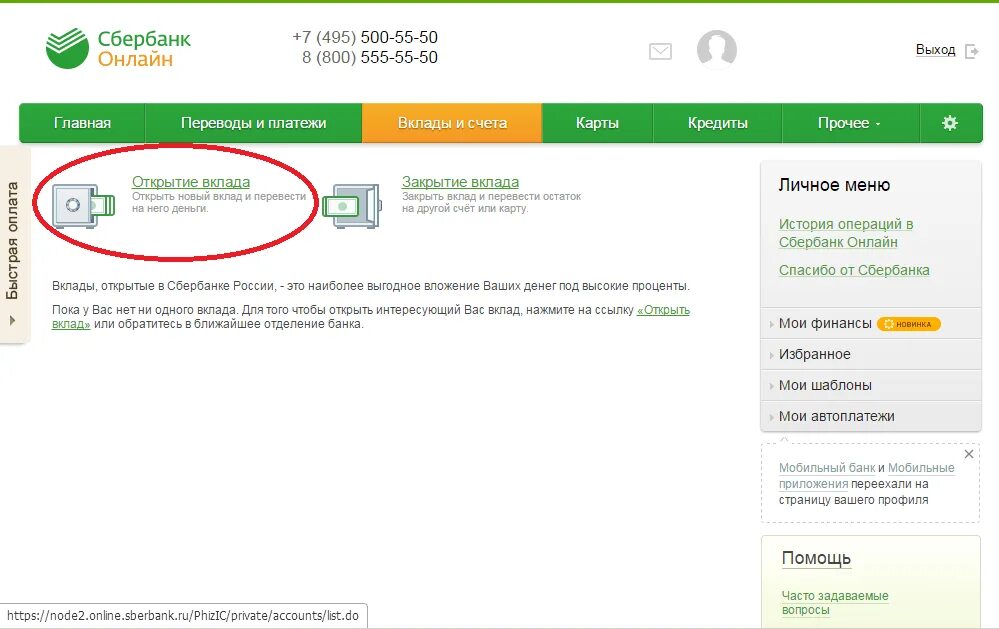Click Мобильный банк link
Image resolution: width=999 pixels, height=629 pixels.
(x=827, y=468)
